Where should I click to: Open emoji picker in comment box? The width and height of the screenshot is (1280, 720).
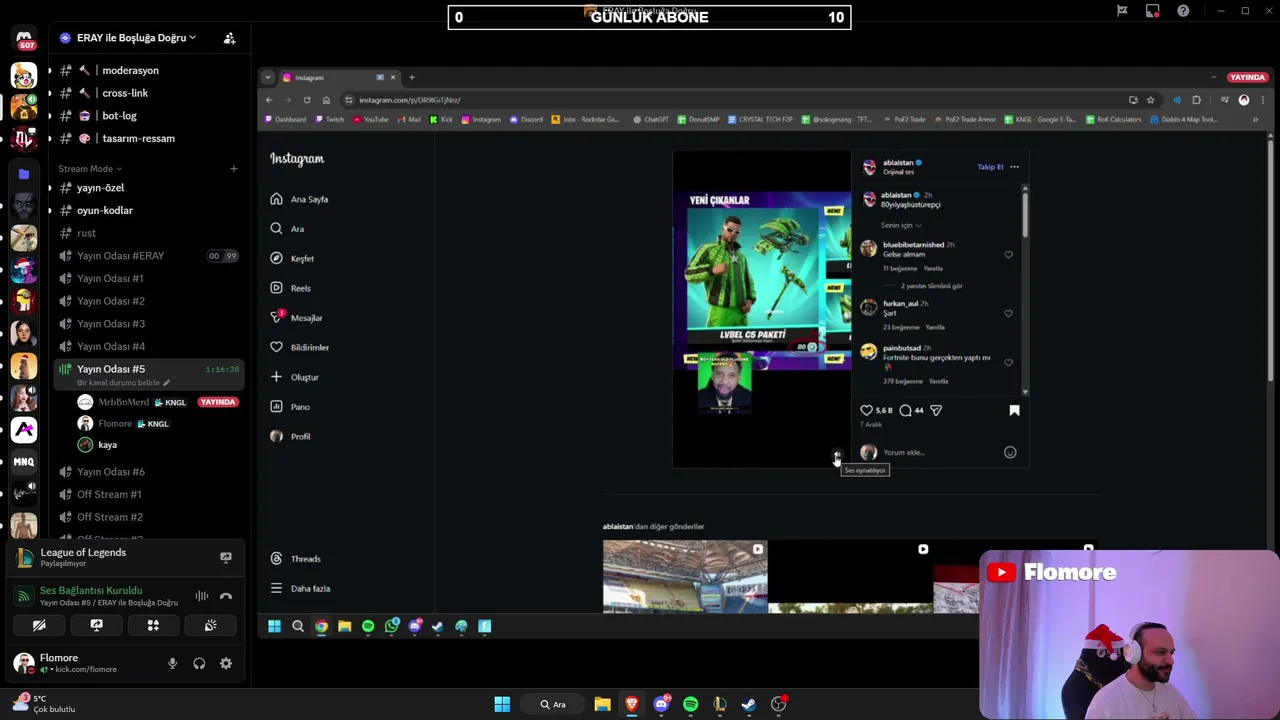click(x=1010, y=453)
